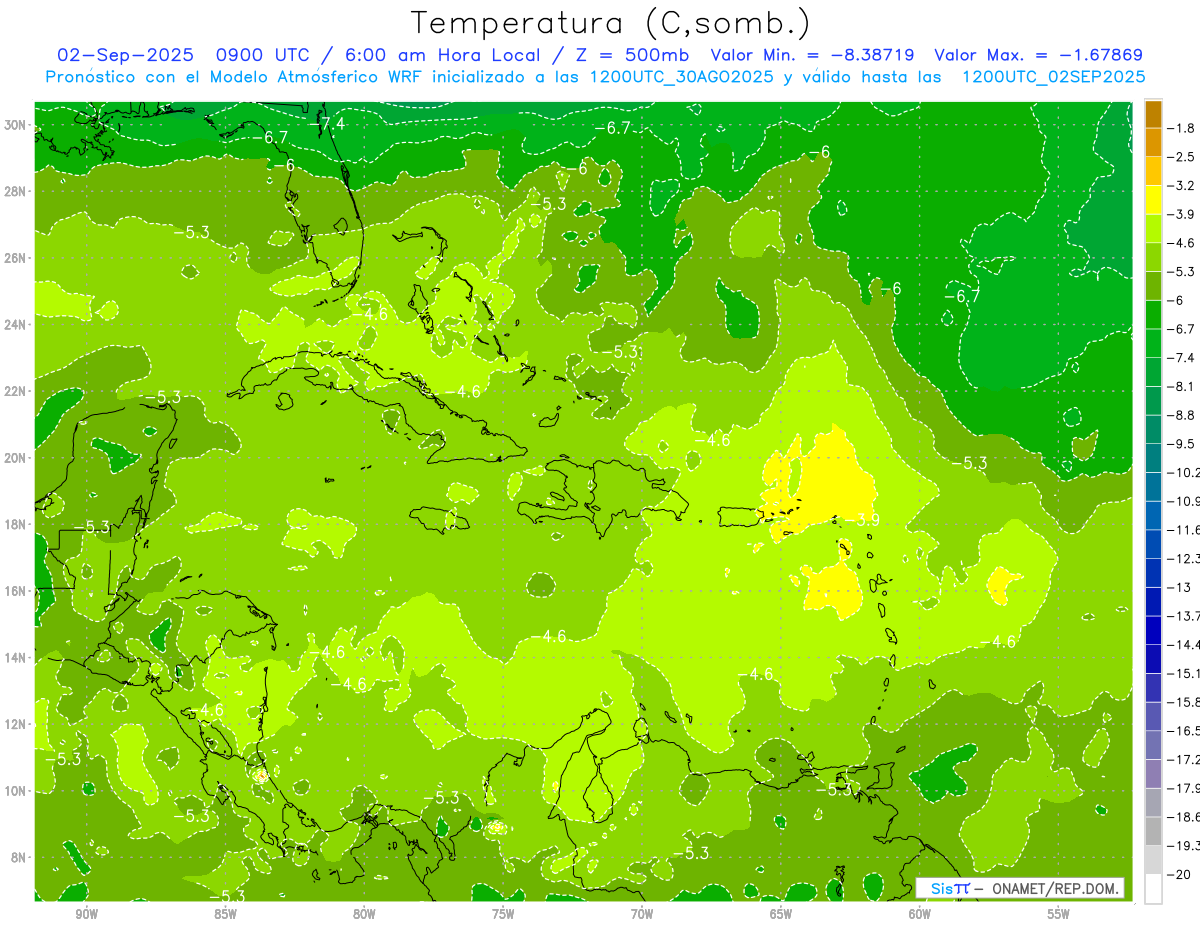Click the legend value -9.5

point(1181,444)
